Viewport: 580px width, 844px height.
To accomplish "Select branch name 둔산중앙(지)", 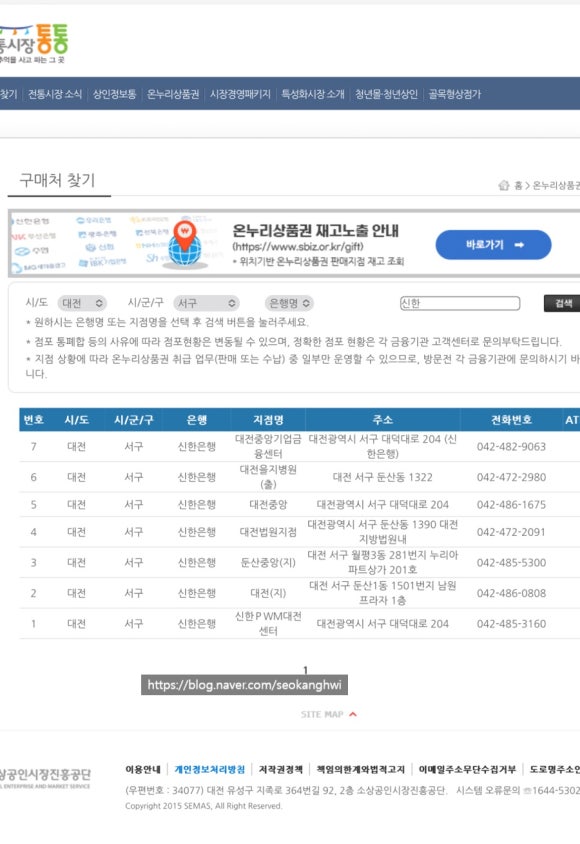I will point(268,562).
